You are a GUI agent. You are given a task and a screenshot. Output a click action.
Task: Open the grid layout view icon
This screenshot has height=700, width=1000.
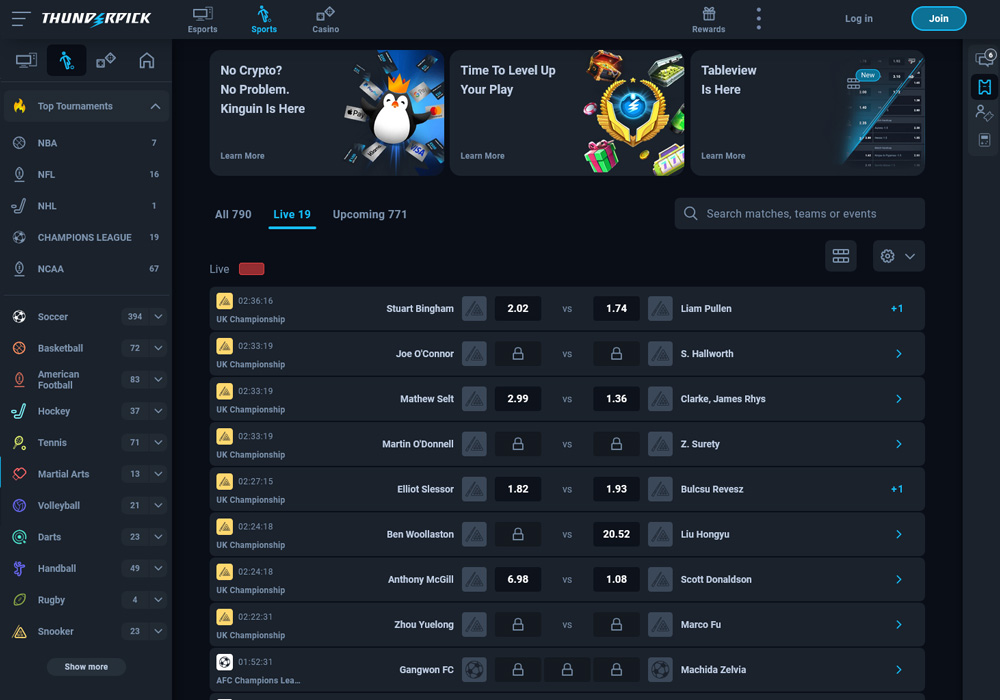pyautogui.click(x=841, y=256)
